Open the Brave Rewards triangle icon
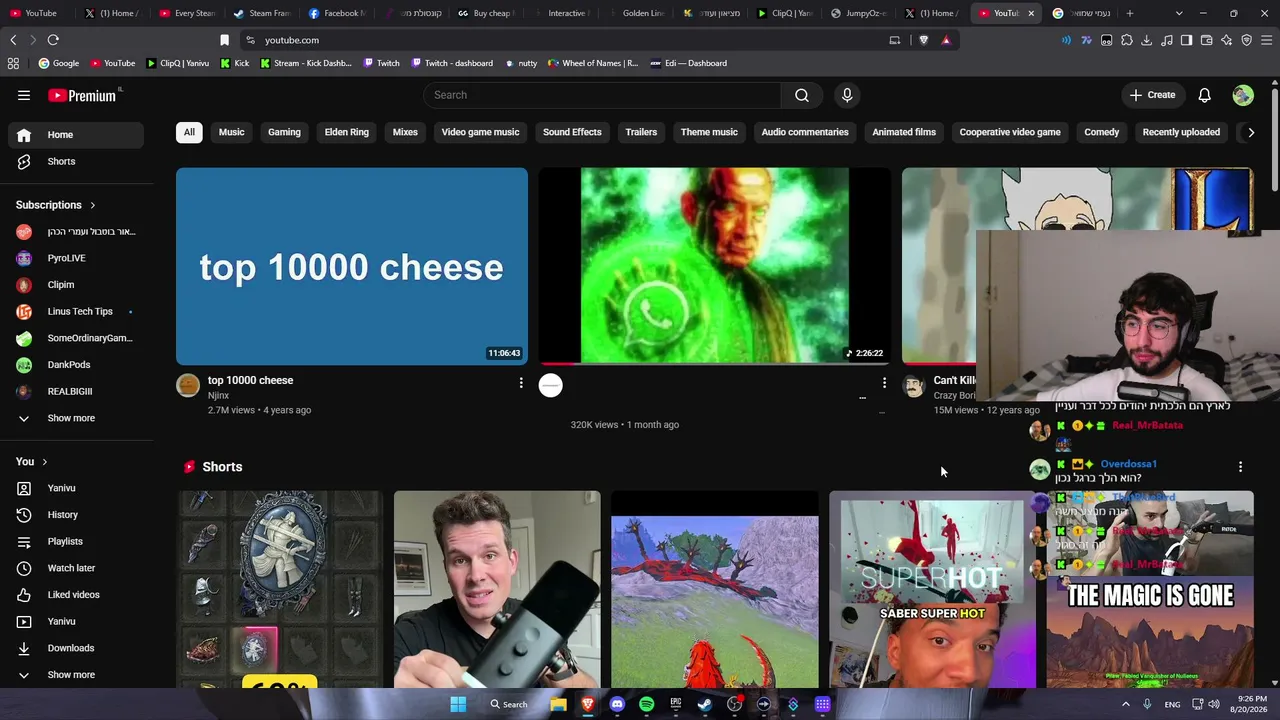 [x=946, y=40]
